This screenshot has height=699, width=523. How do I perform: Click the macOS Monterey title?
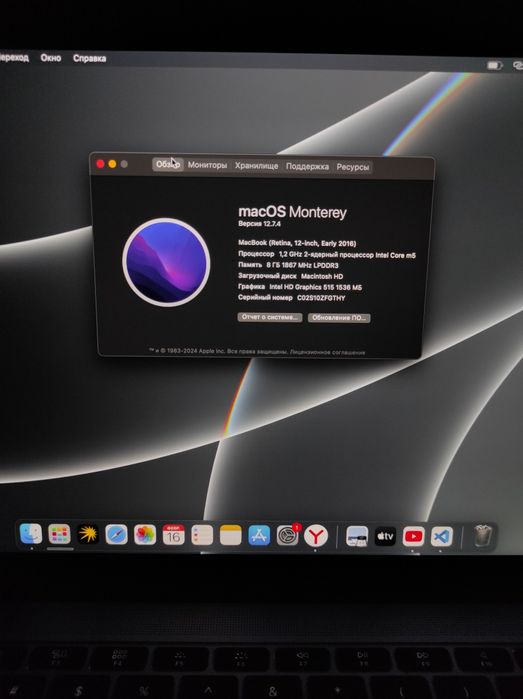[x=292, y=212]
